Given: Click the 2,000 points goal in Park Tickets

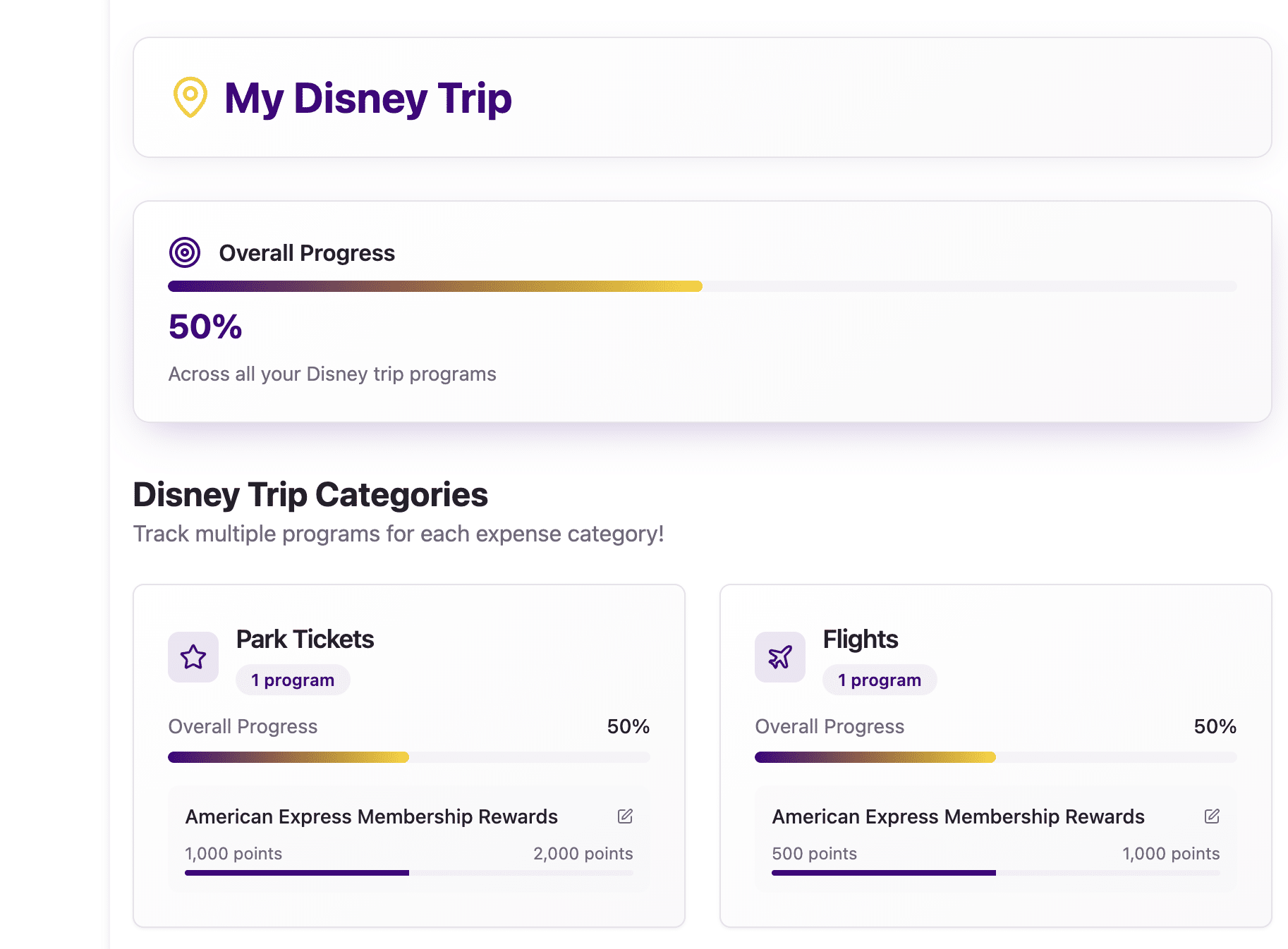Looking at the screenshot, I should 583,854.
